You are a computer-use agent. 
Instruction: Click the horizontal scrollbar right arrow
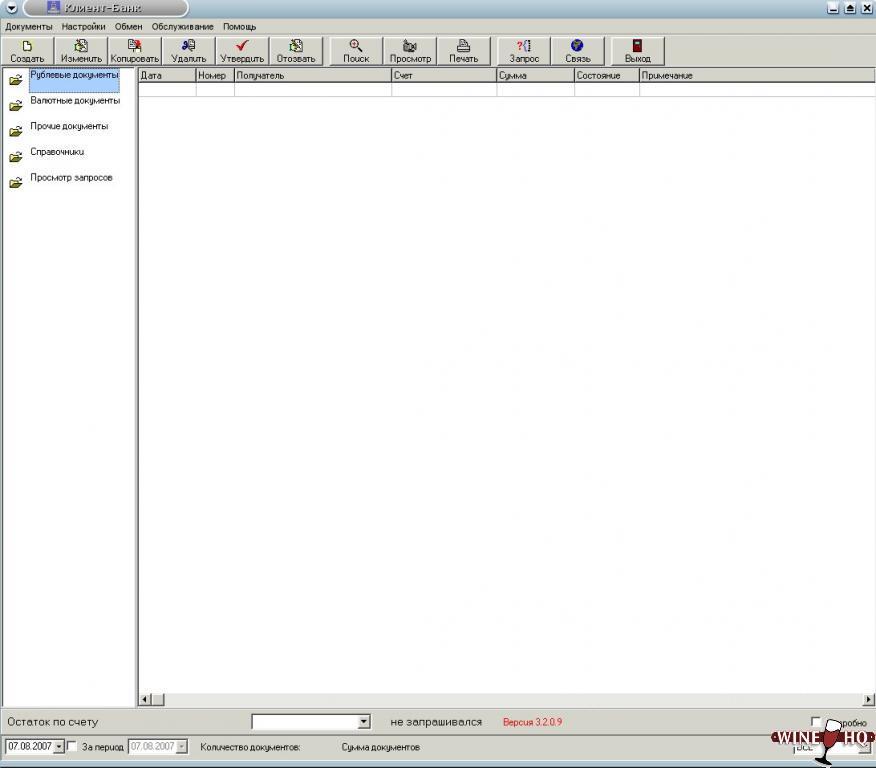click(868, 700)
